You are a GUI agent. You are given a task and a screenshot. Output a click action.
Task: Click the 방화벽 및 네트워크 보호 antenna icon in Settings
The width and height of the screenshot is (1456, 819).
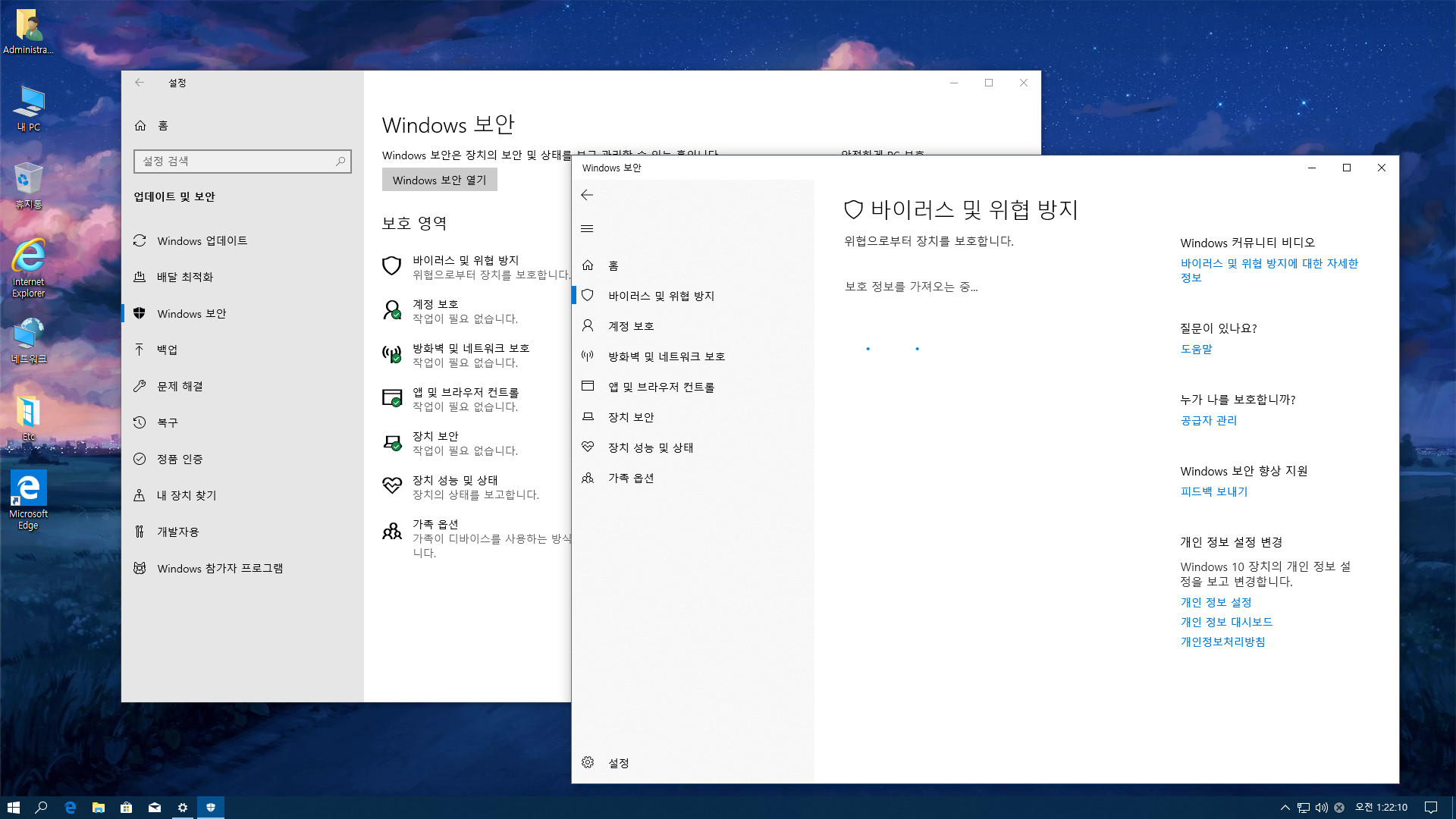click(392, 353)
